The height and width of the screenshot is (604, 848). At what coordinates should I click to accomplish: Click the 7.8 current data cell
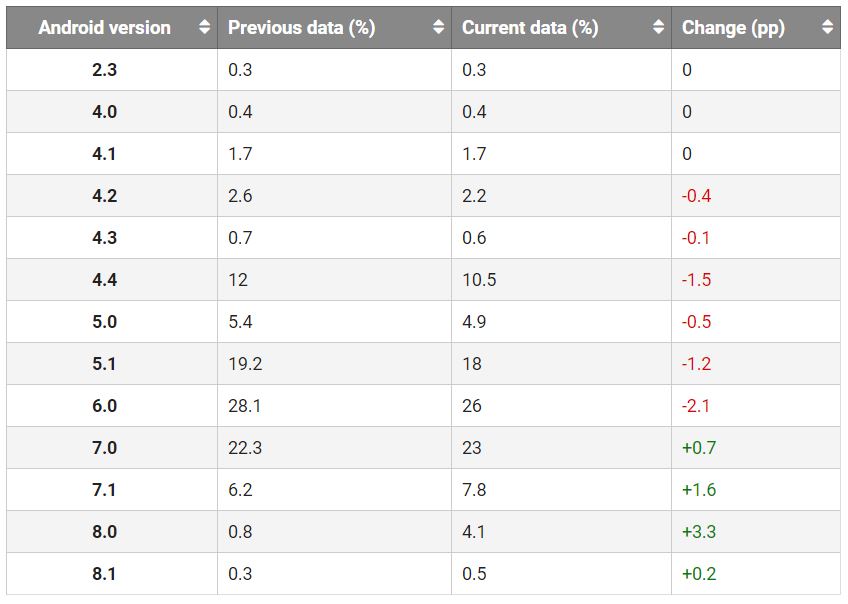474,490
